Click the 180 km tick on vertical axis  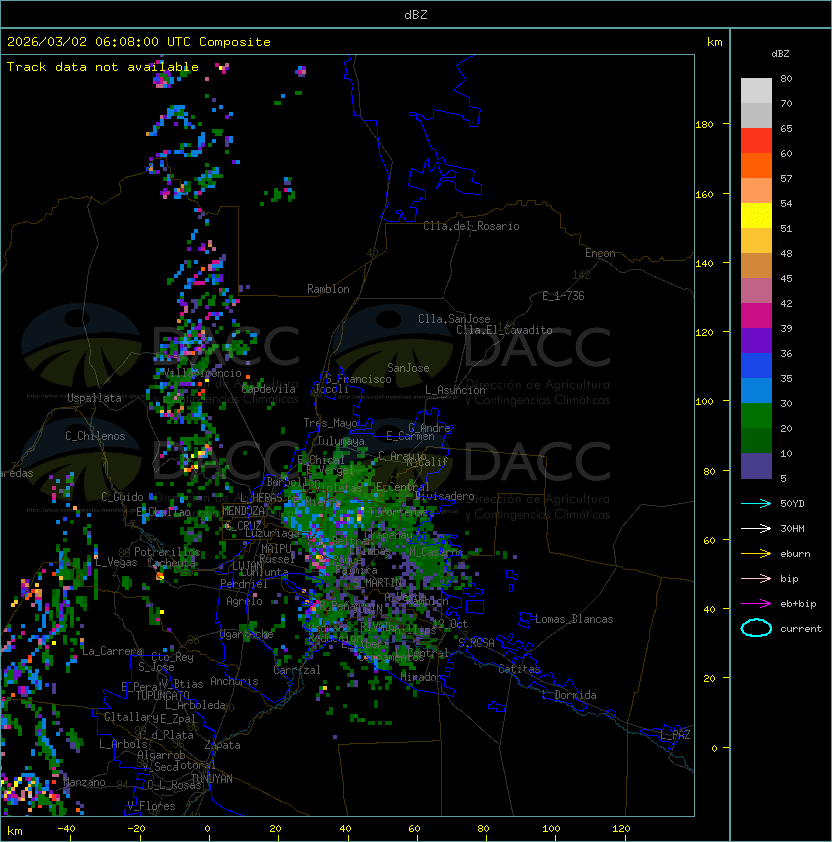(704, 125)
